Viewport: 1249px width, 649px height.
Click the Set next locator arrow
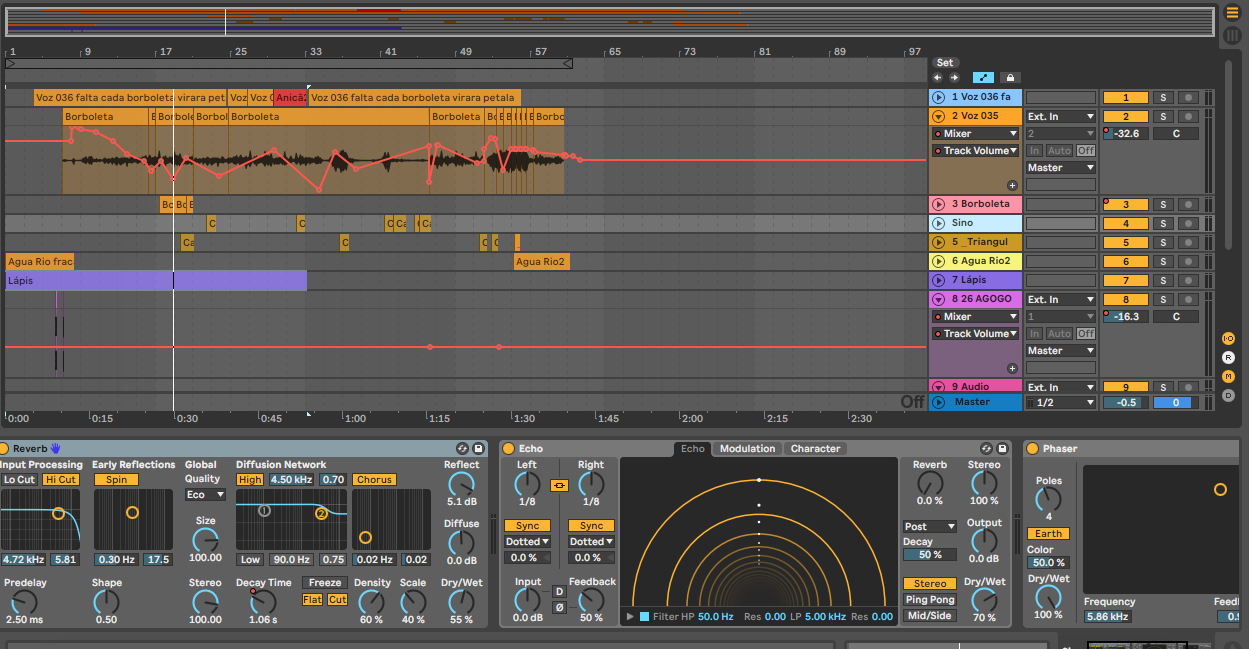pyautogui.click(x=954, y=77)
